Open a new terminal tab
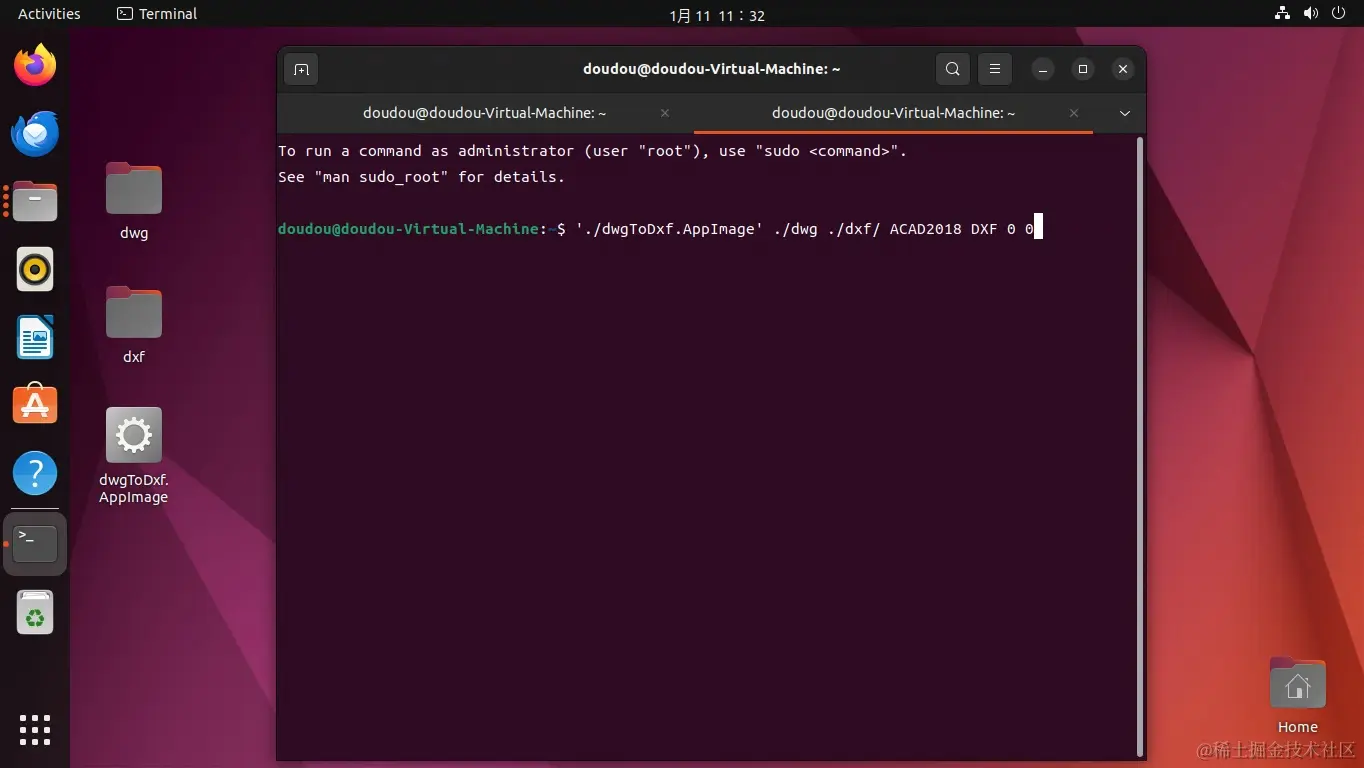 pyautogui.click(x=301, y=68)
